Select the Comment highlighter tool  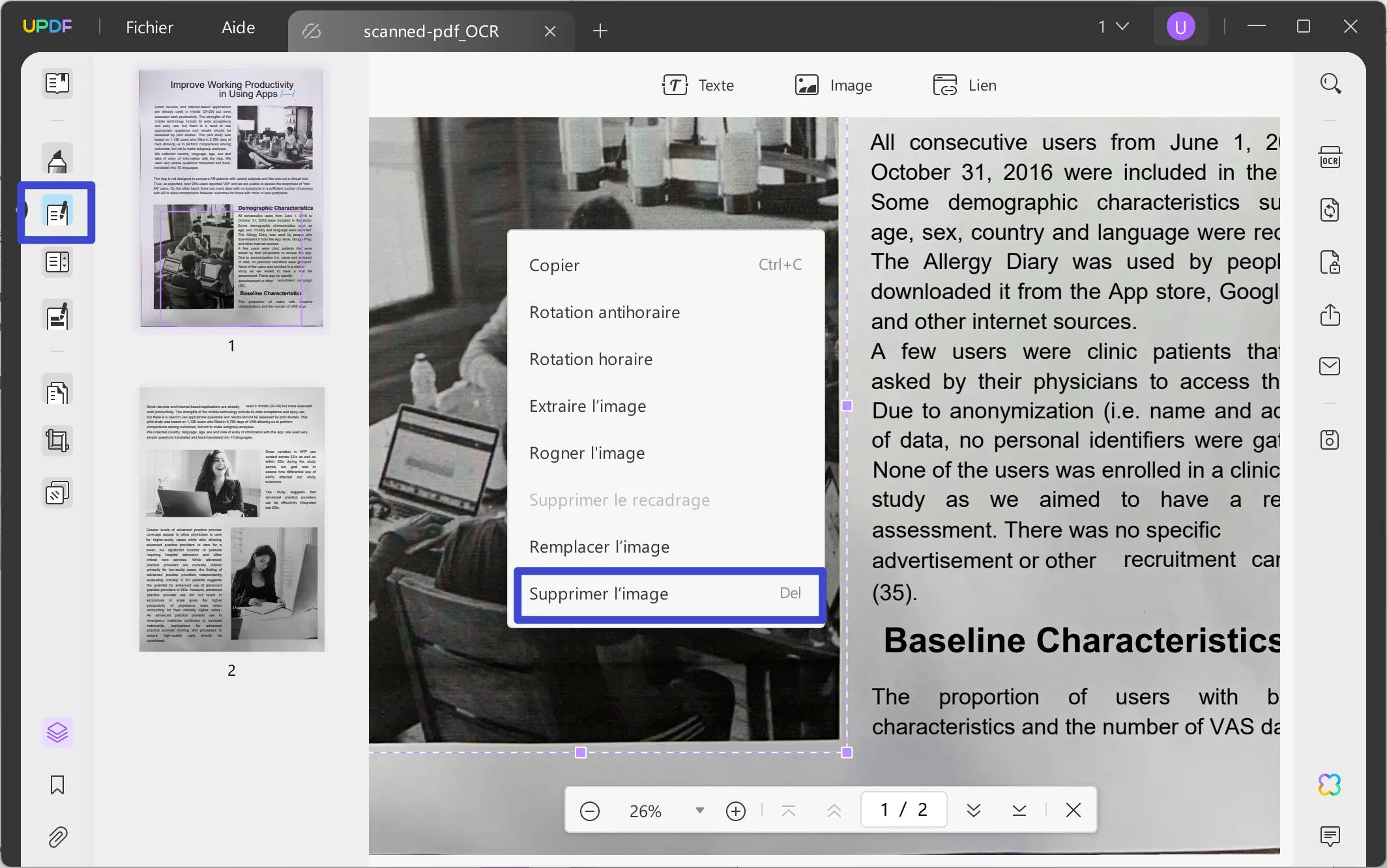click(x=57, y=160)
